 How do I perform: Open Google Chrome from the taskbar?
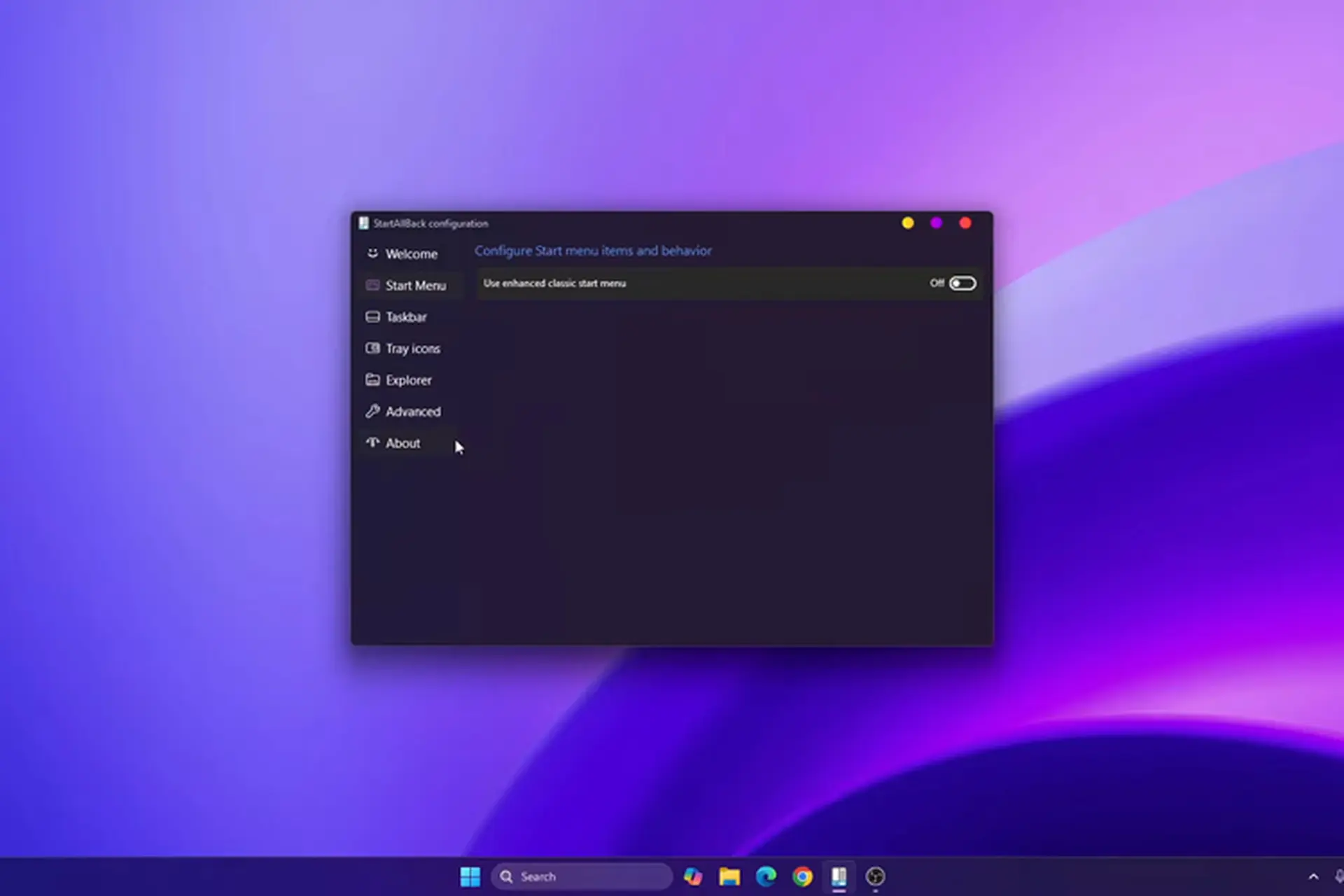click(x=802, y=876)
